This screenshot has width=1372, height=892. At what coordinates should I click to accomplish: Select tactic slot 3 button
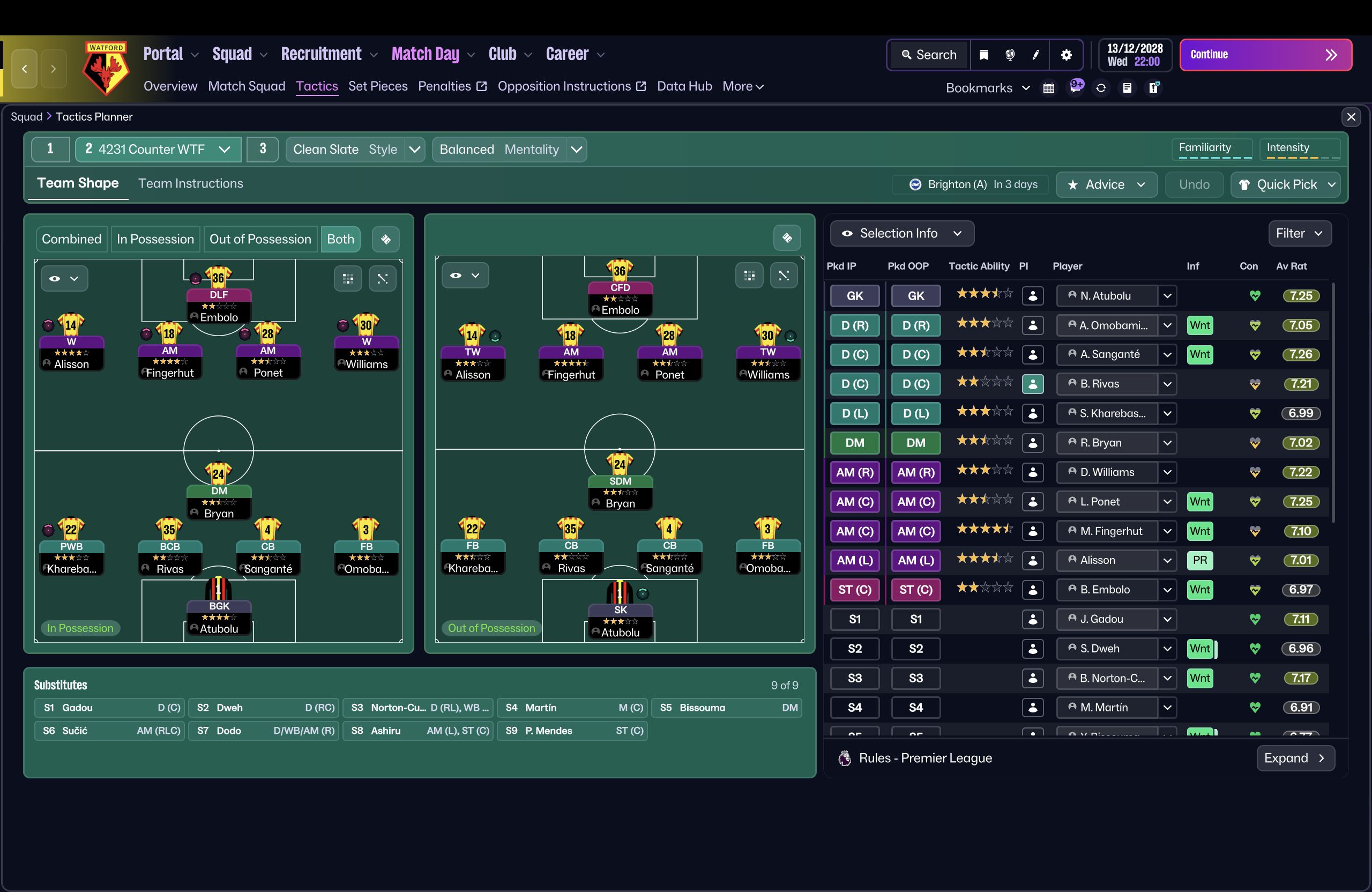[x=263, y=150]
